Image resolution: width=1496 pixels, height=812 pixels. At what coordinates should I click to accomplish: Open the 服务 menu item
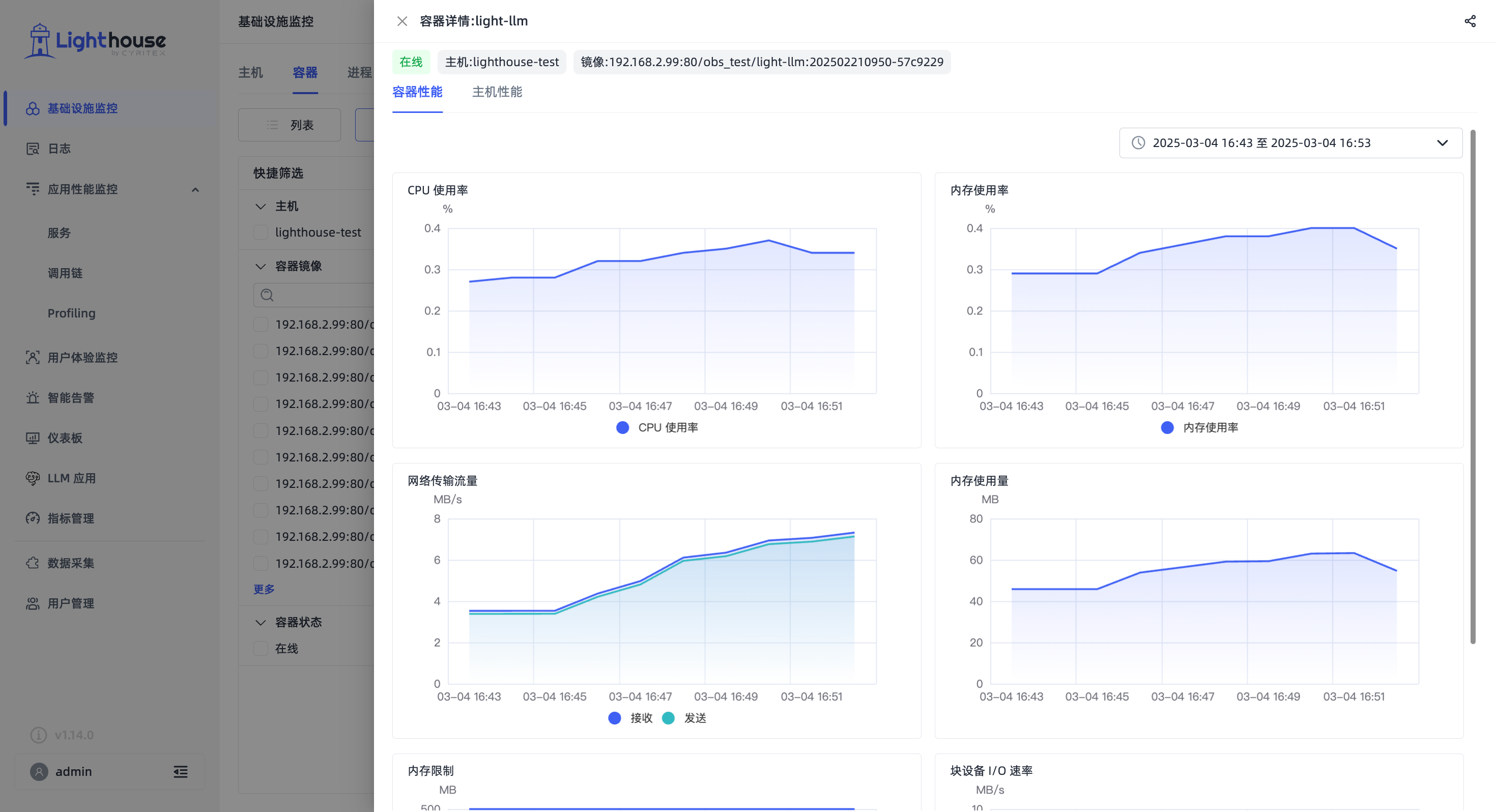pyautogui.click(x=59, y=233)
